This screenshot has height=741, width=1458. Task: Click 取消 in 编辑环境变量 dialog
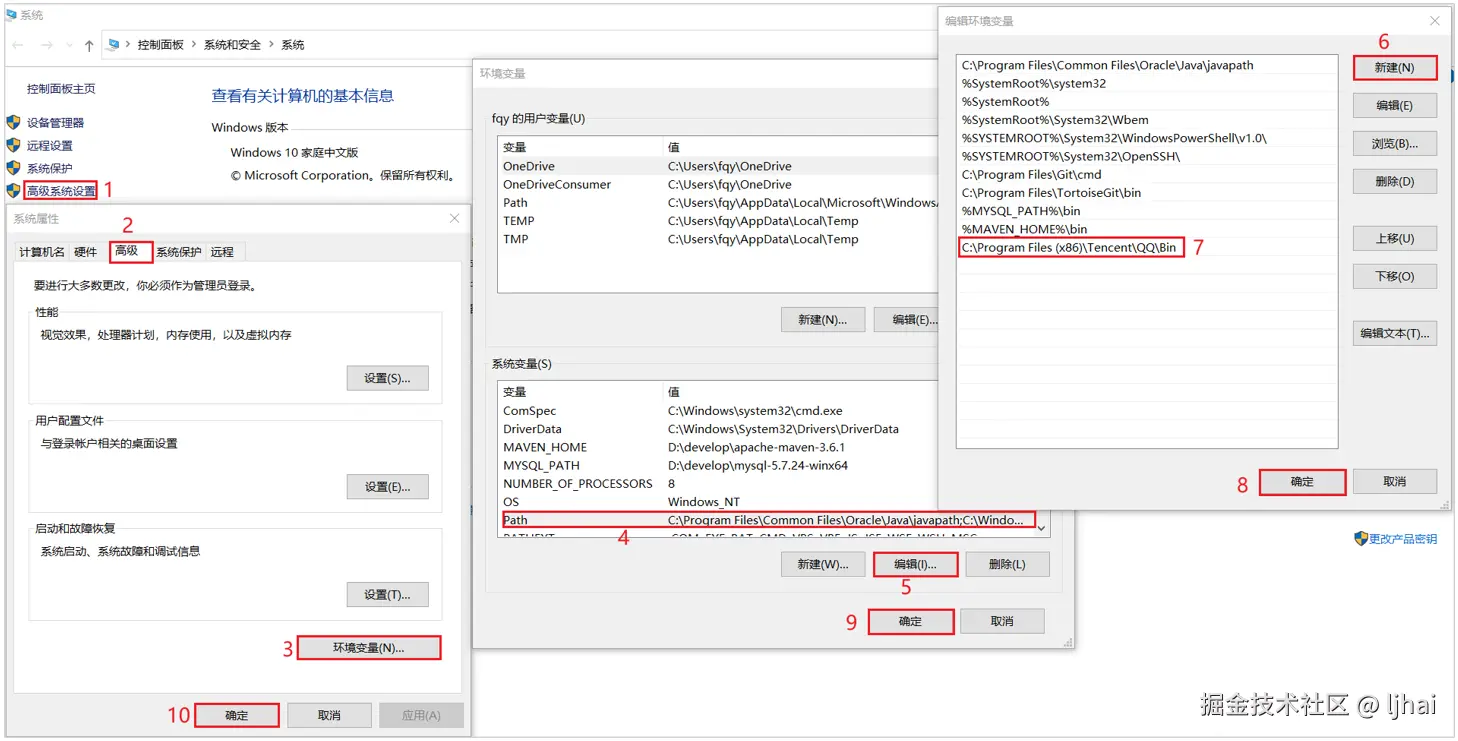[1394, 482]
